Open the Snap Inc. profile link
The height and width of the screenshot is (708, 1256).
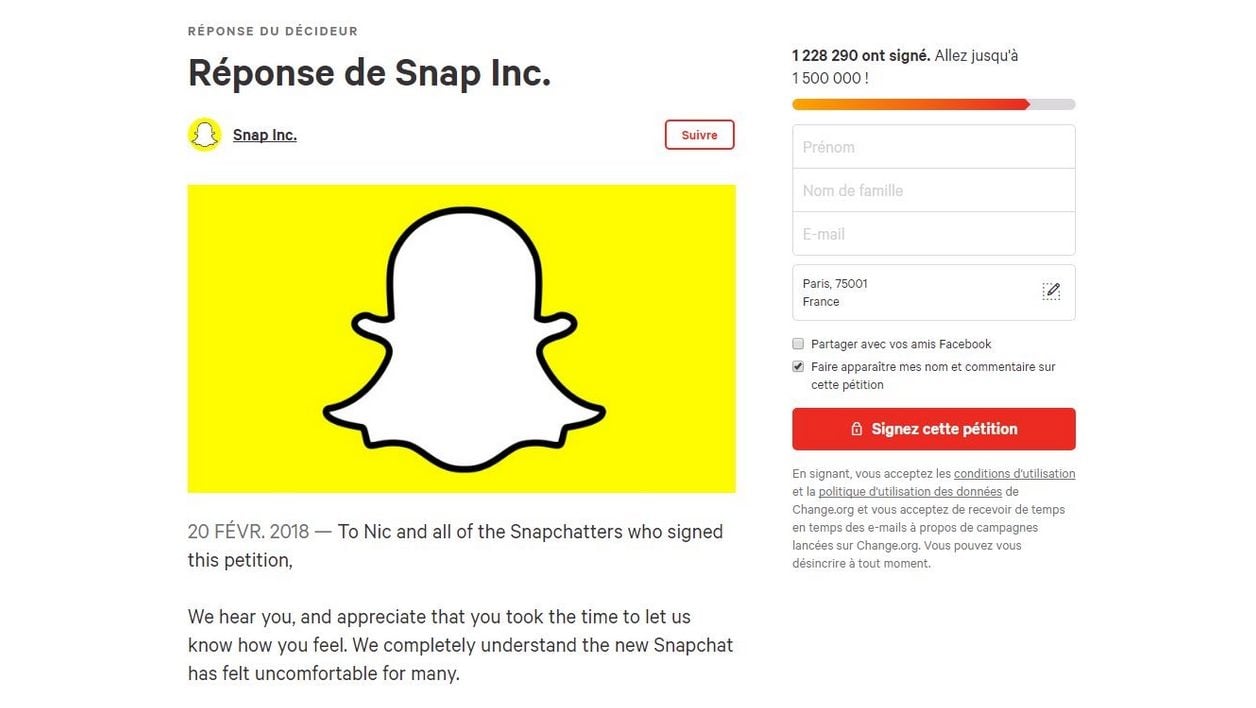(264, 135)
